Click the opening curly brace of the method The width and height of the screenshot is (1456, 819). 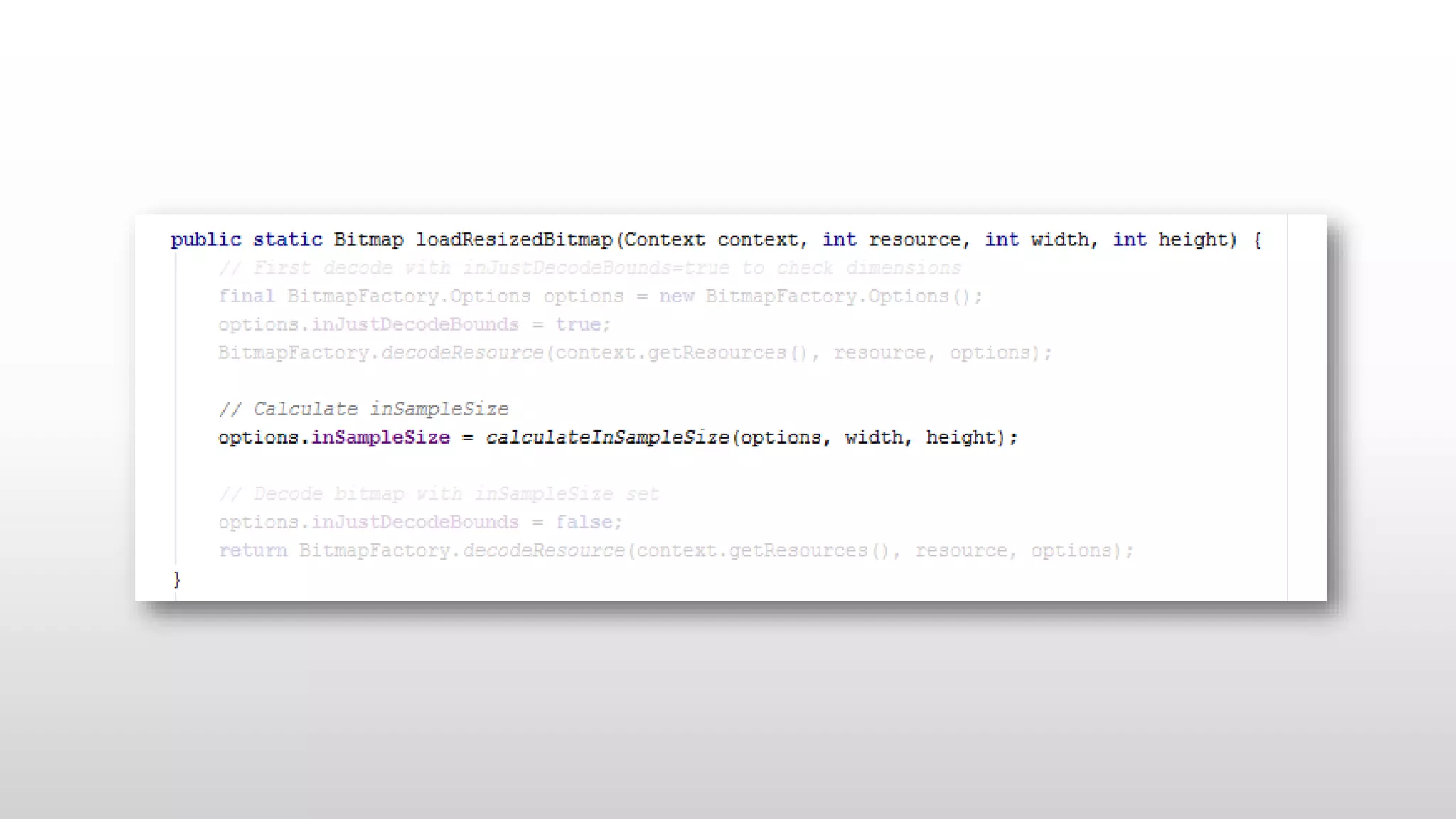(1258, 240)
